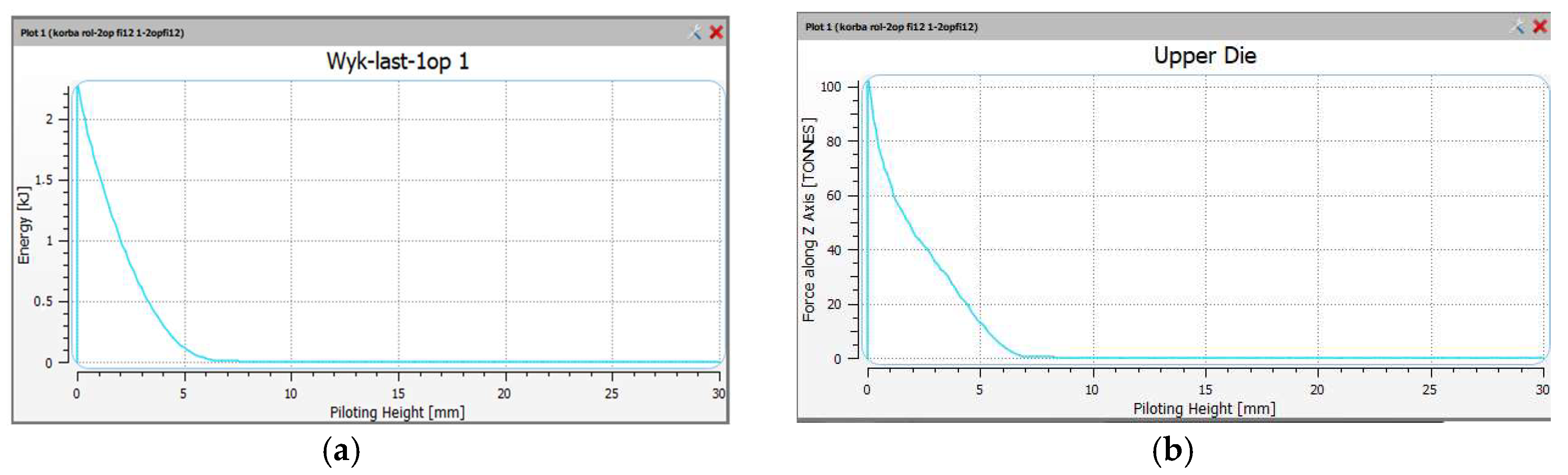The height and width of the screenshot is (475, 1568).
Task: Click the 'Energy [kJ]' axis label
Action: coord(24,225)
